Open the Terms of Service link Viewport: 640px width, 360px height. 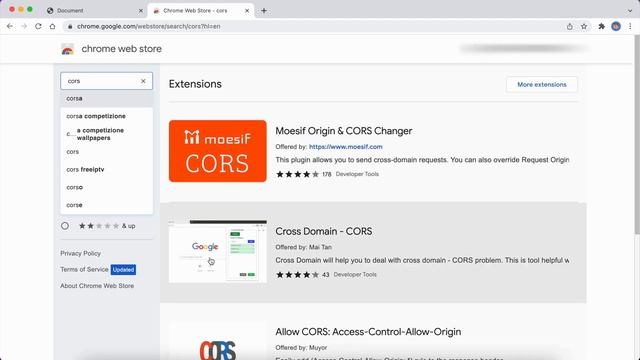pyautogui.click(x=84, y=269)
